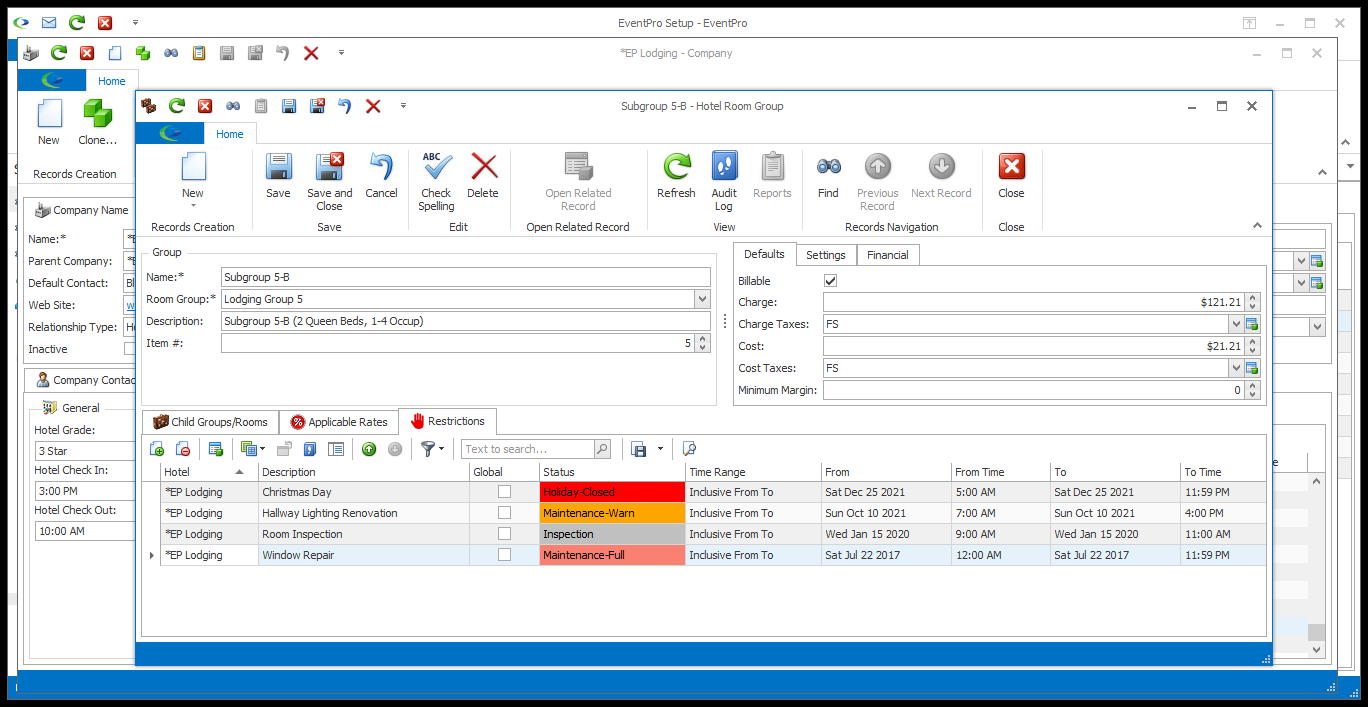Toggle the Inactive checkbox in Company window
The width and height of the screenshot is (1368, 707).
tap(129, 349)
